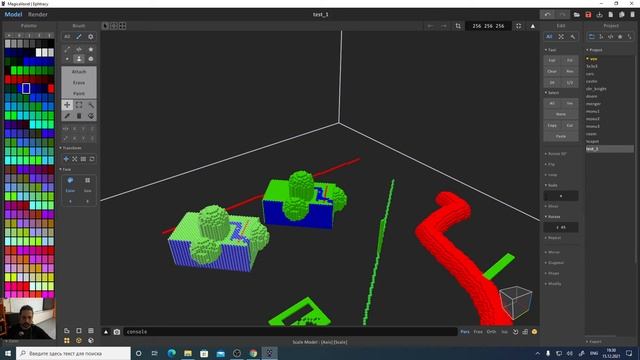Image resolution: width=640 pixels, height=360 pixels.
Task: Switch camera to Orth mode
Action: [491, 332]
